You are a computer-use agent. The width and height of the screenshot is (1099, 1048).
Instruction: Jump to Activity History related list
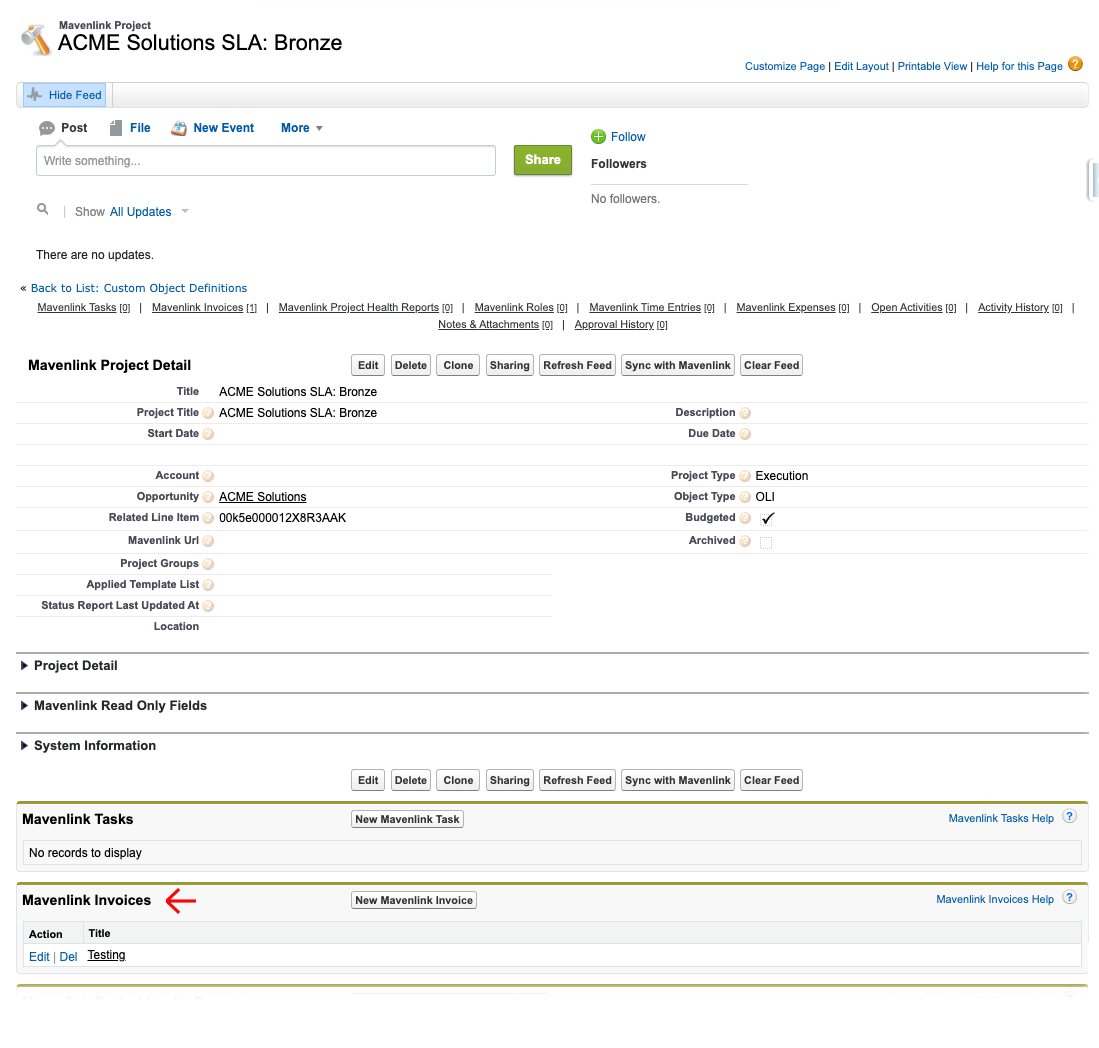1013,308
